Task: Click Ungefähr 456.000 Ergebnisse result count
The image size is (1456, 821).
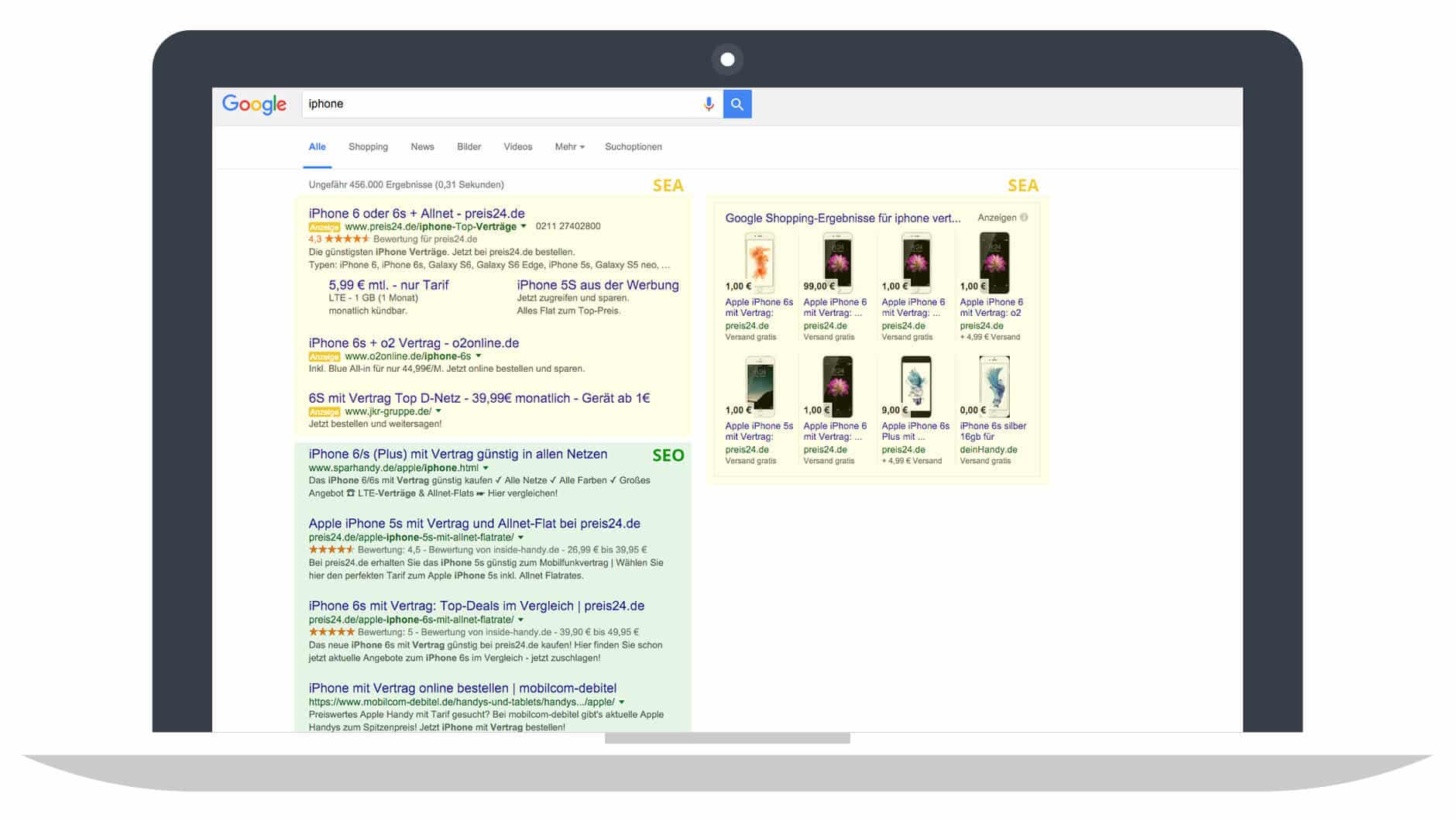Action: (x=406, y=184)
